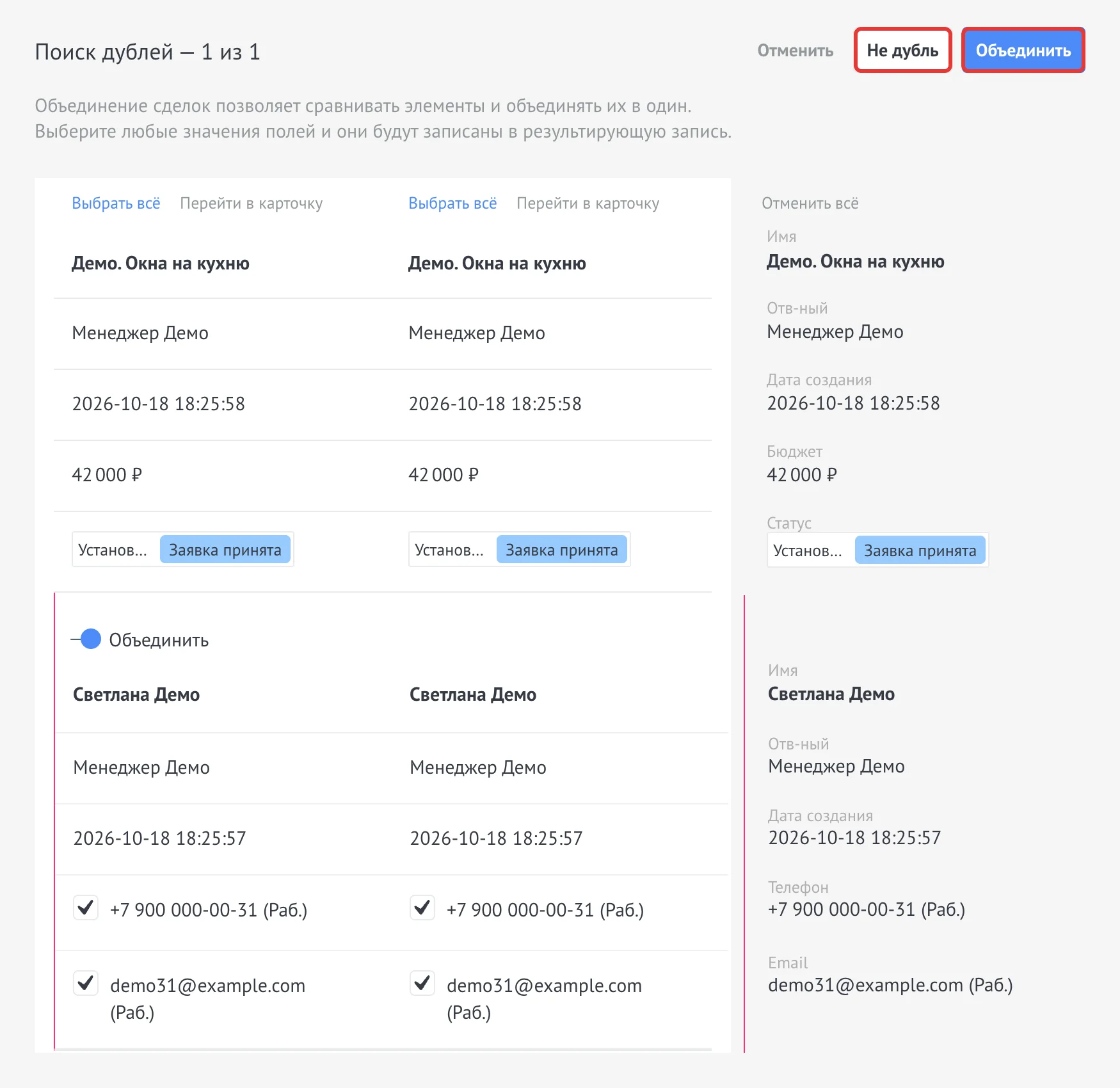The height and width of the screenshot is (1088, 1120).
Task: Select contact name Светлана Демо in second column
Action: pyautogui.click(x=473, y=694)
